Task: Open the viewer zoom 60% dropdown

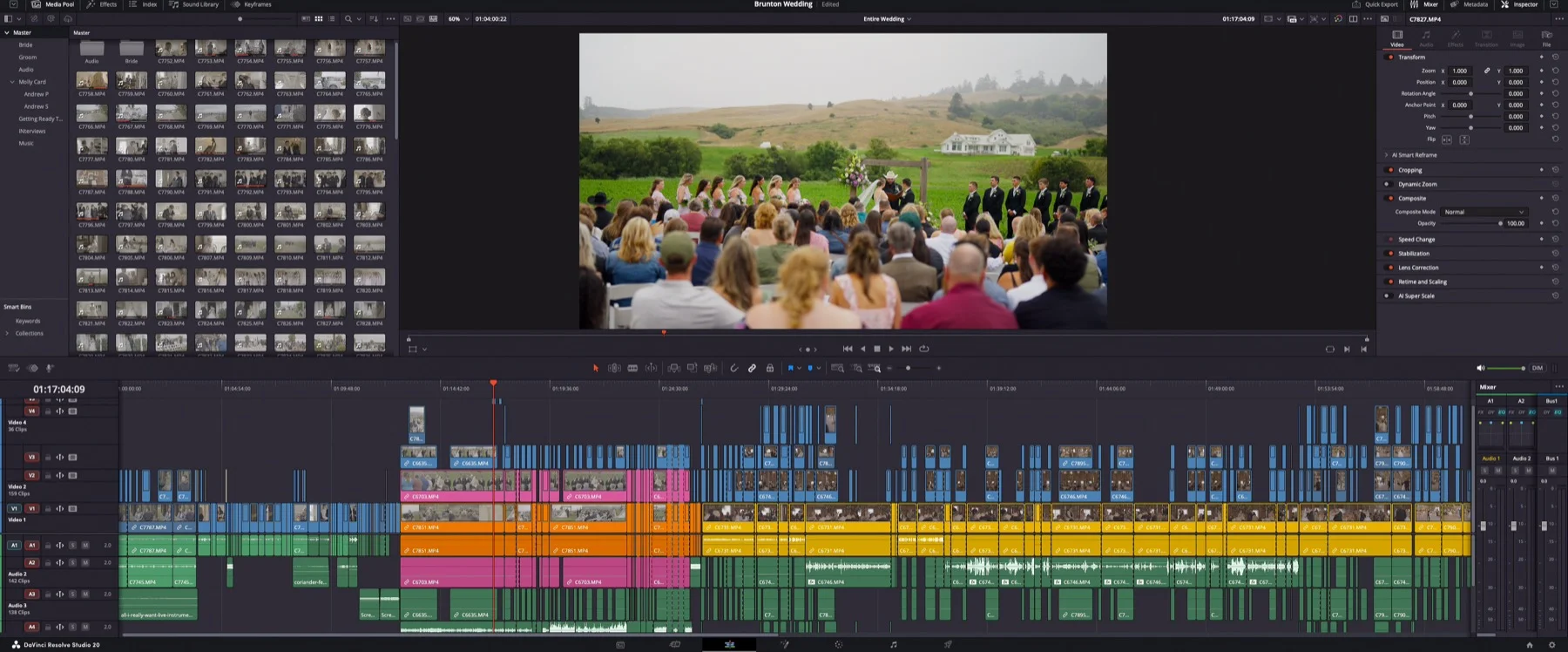Action: click(458, 18)
